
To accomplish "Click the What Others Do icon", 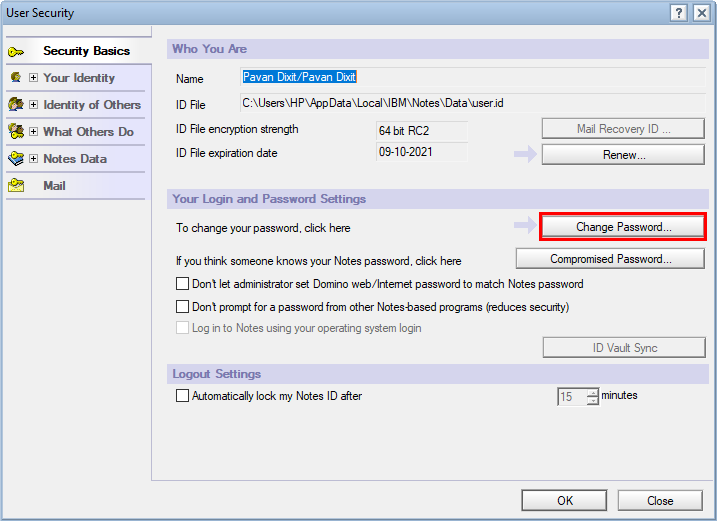I will tap(15, 131).
